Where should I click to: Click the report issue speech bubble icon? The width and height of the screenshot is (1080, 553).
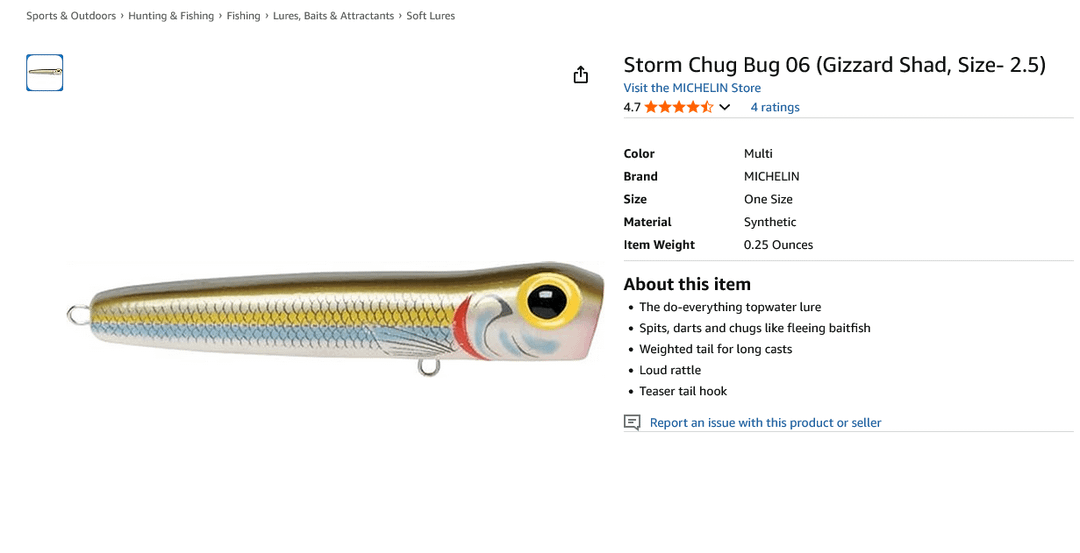[632, 422]
